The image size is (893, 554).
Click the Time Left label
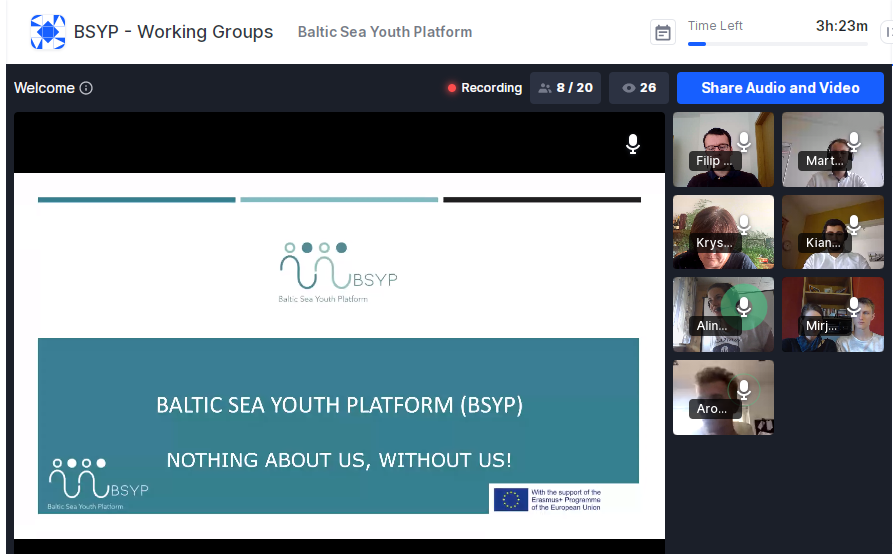715,26
